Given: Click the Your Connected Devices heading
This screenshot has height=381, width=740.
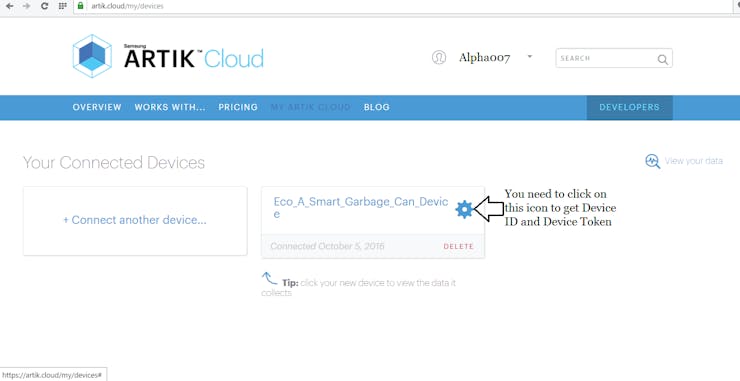Looking at the screenshot, I should point(114,163).
